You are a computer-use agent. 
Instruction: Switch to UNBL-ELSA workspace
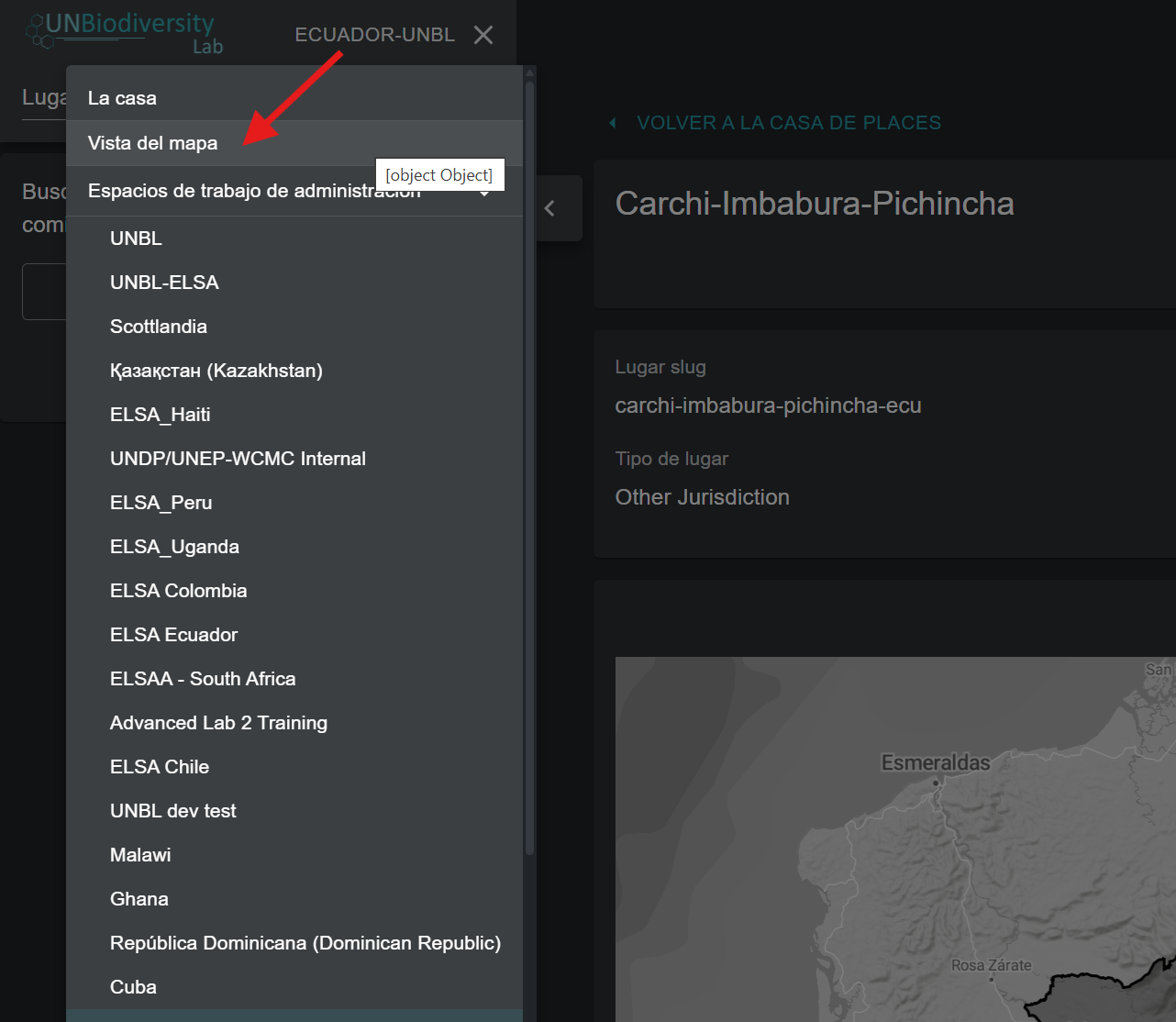pos(164,283)
